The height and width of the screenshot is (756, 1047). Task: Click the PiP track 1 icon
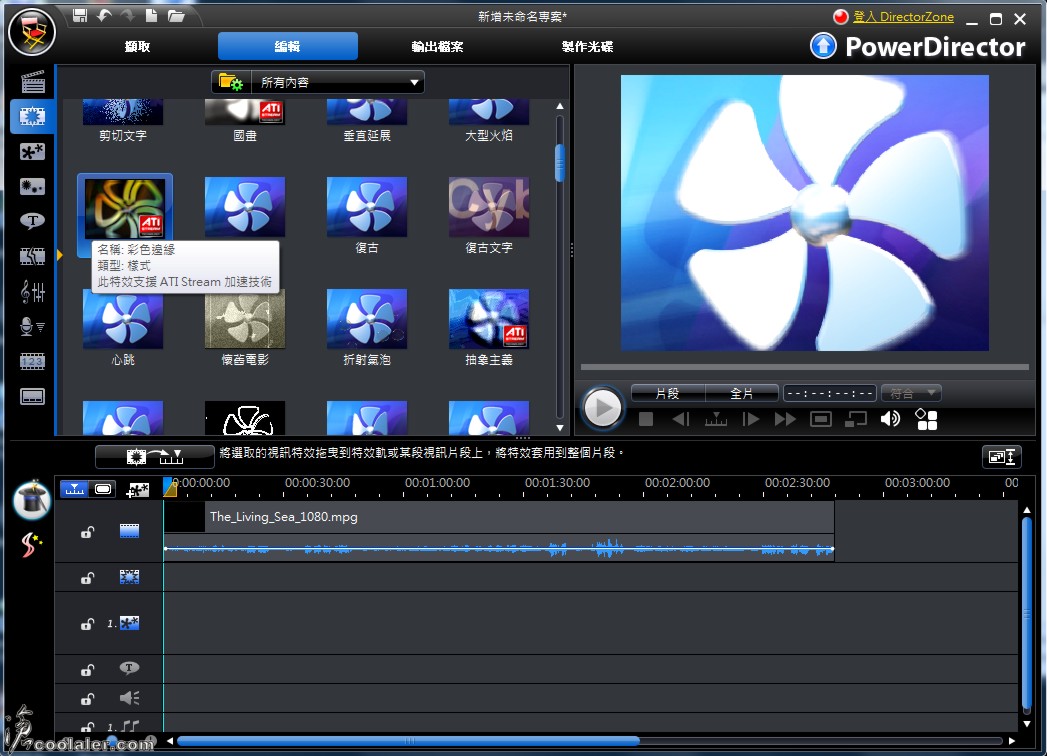pyautogui.click(x=129, y=623)
